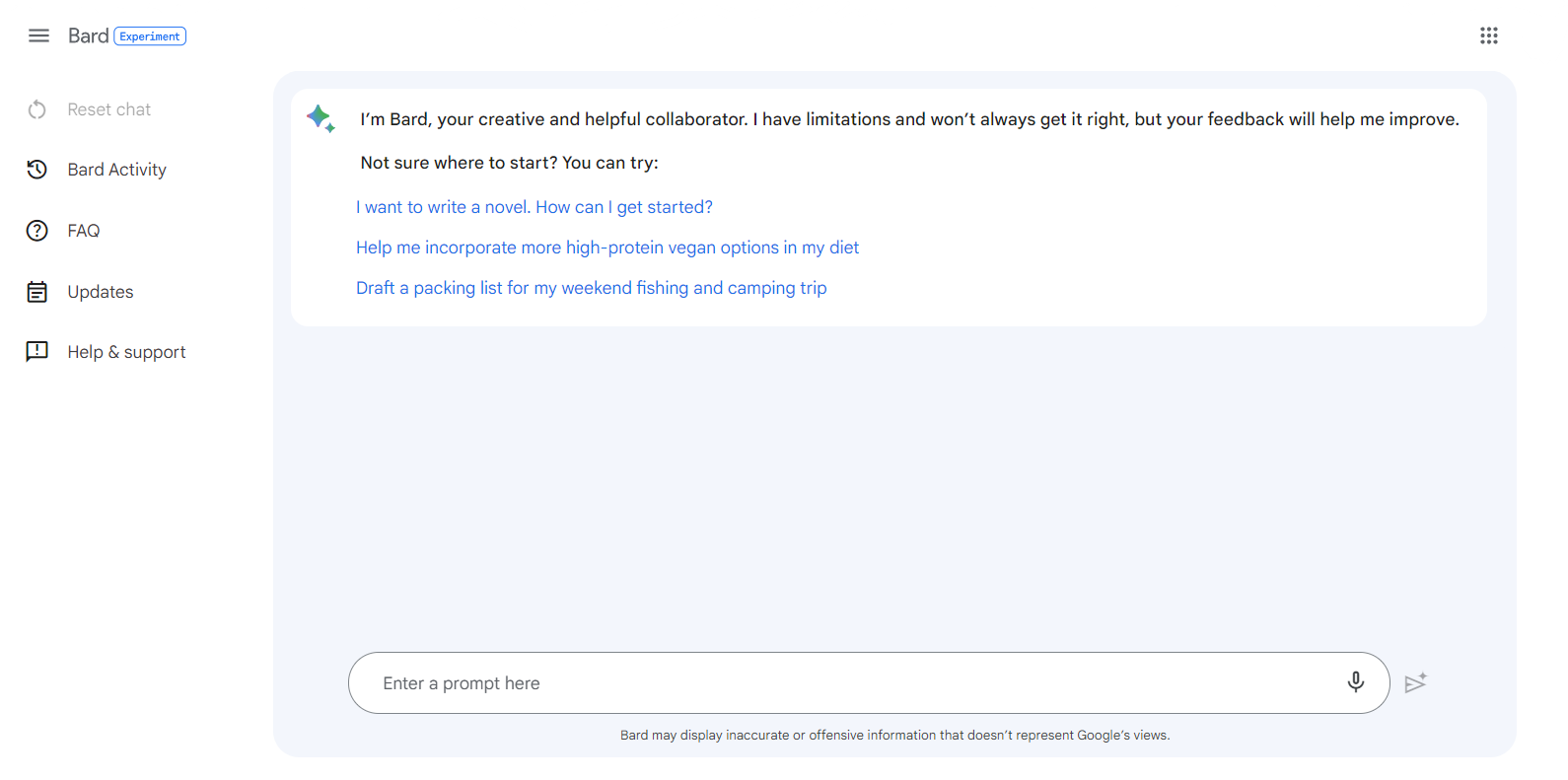Try the high-protein vegan diet suggestion
The width and height of the screenshot is (1568, 780).
click(x=607, y=248)
